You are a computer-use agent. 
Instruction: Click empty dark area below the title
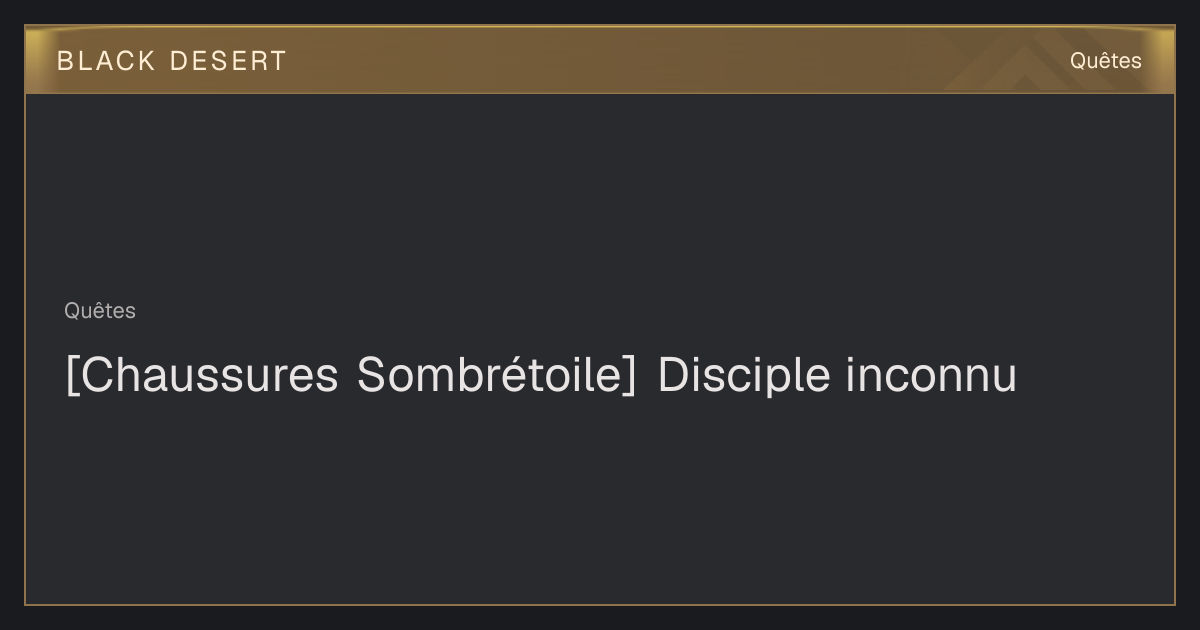(600, 500)
